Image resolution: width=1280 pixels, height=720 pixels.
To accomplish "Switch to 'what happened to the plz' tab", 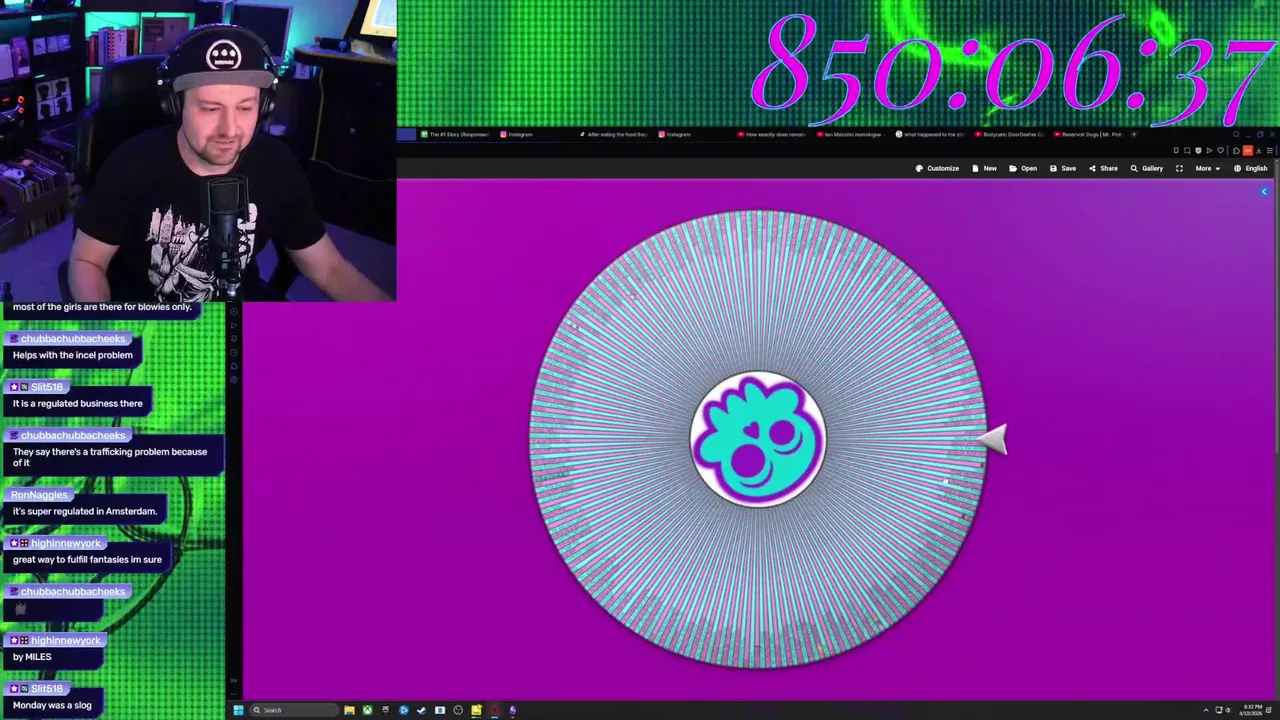I will click(x=930, y=134).
